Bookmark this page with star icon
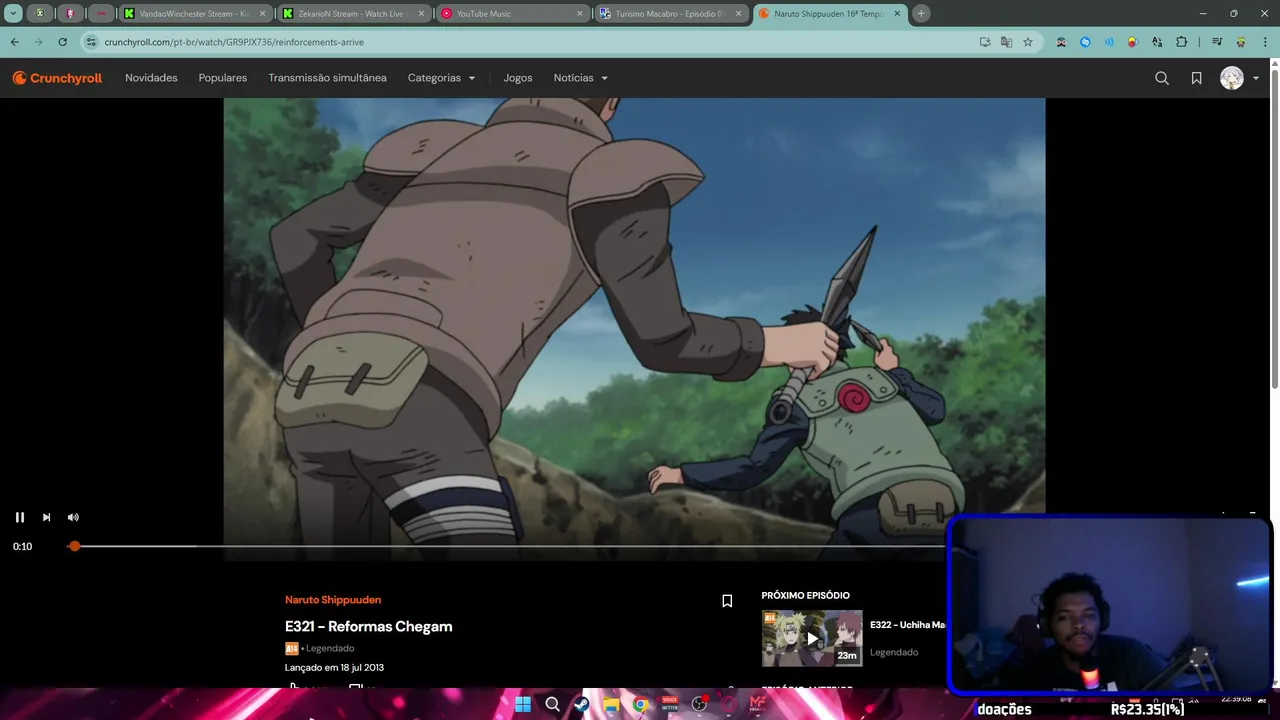1280x720 pixels. pyautogui.click(x=1028, y=42)
